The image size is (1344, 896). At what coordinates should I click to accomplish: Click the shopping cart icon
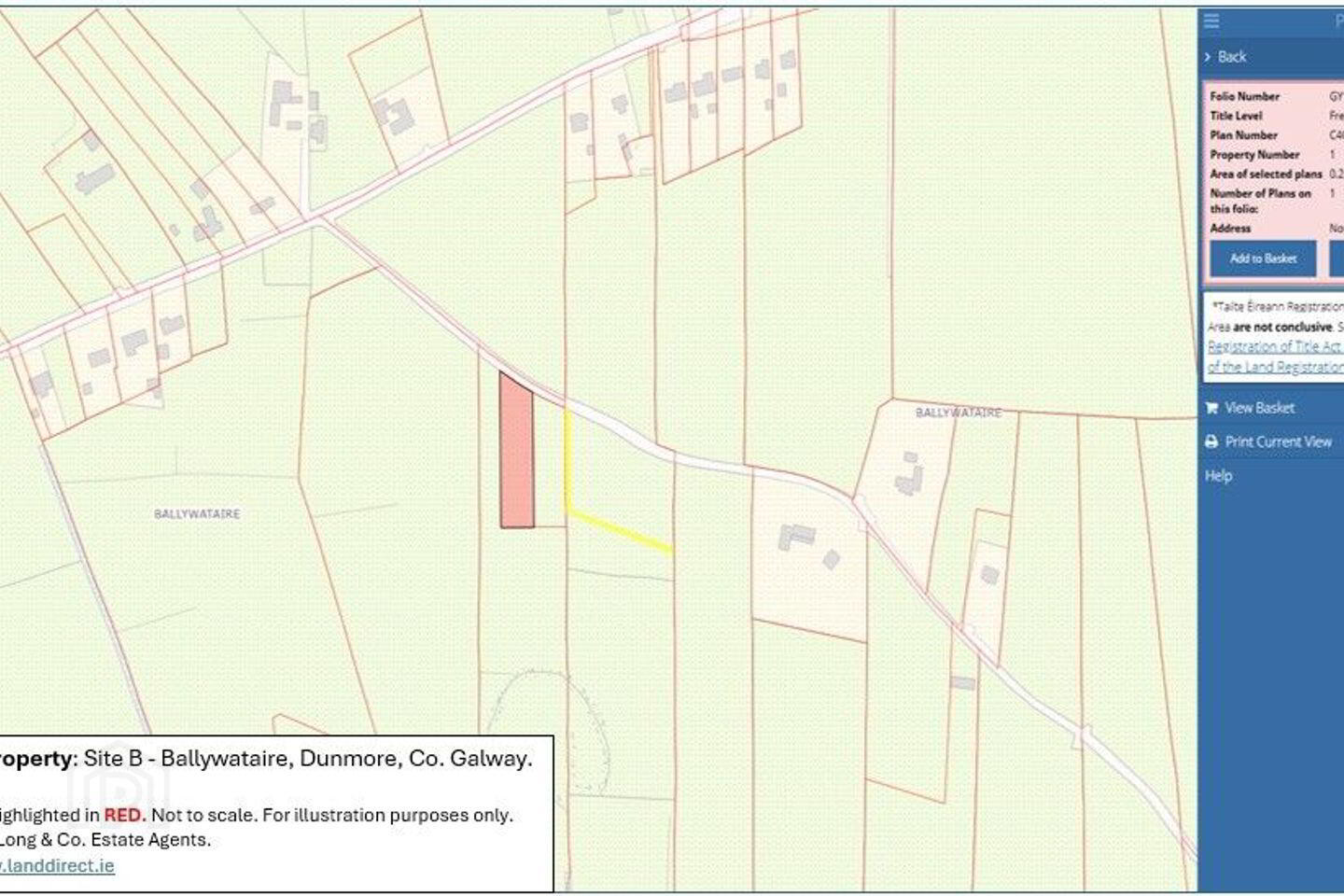coord(1211,408)
